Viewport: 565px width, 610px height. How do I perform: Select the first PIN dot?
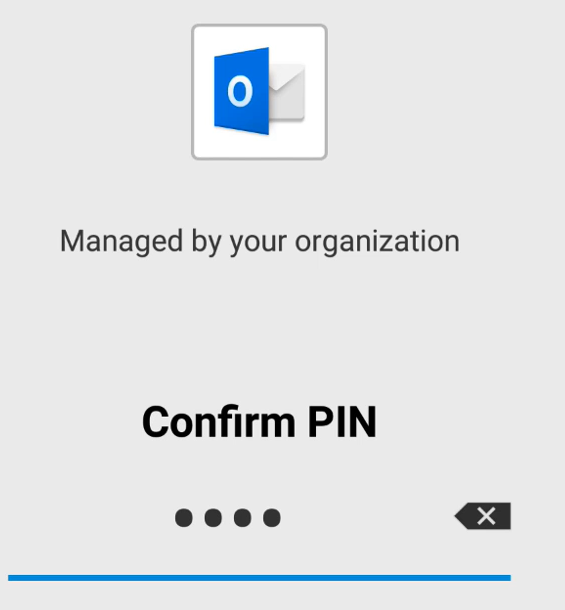[184, 518]
